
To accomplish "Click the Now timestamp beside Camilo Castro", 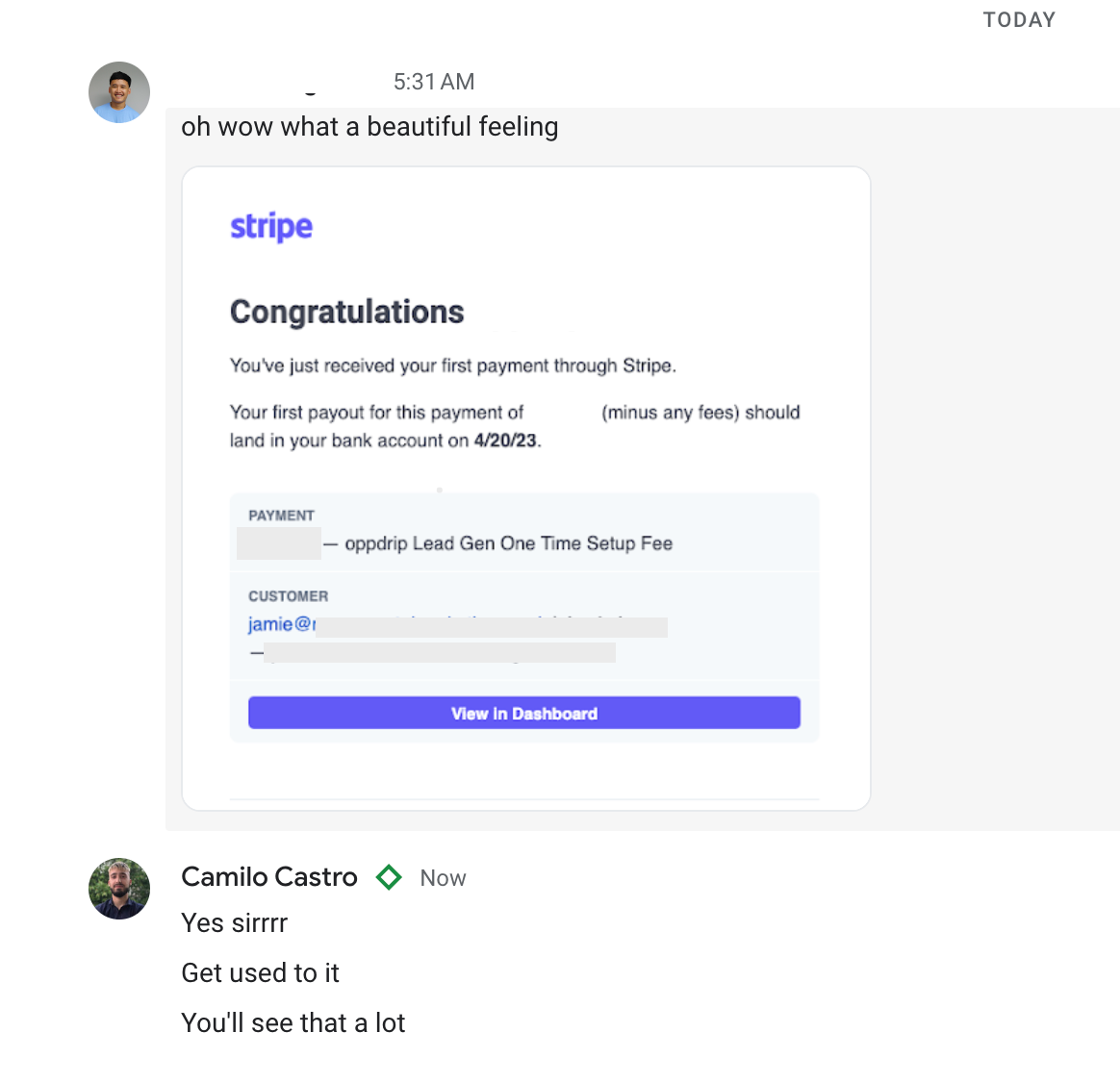I will [443, 878].
